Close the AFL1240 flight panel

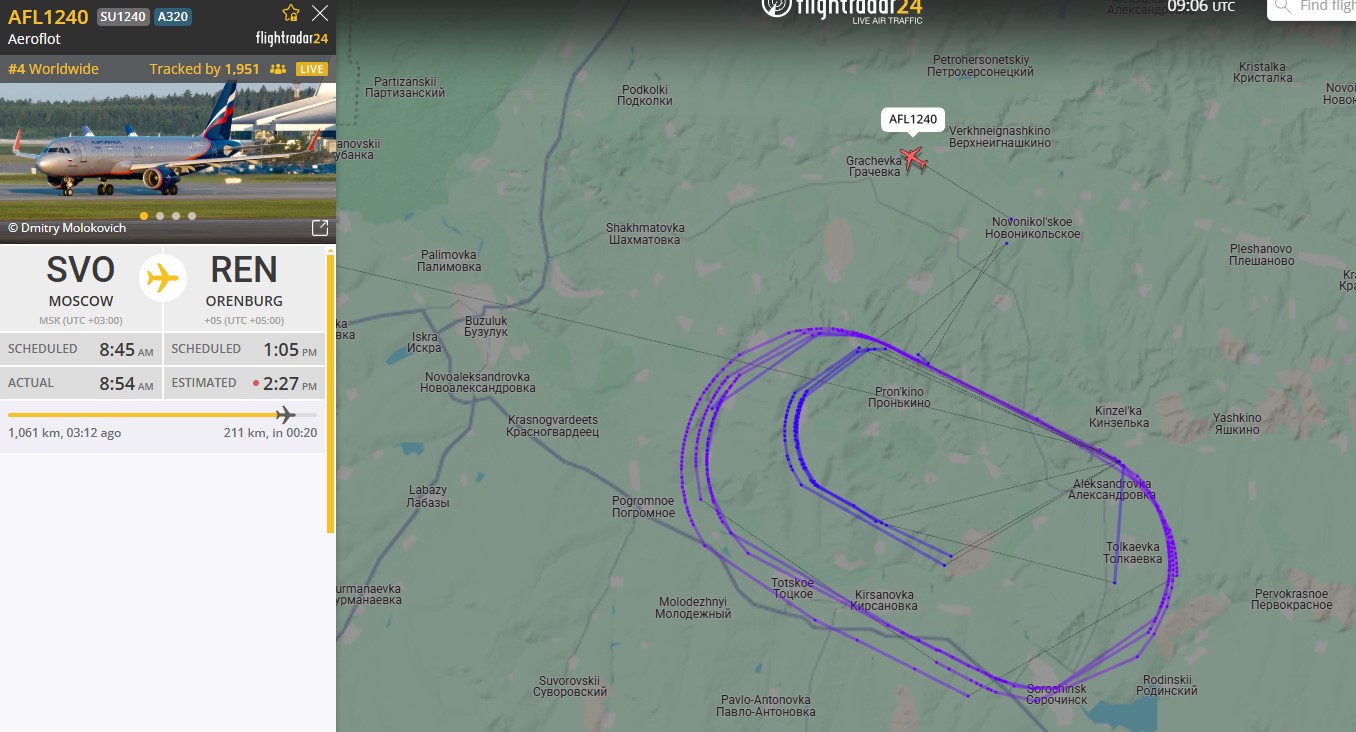[319, 13]
